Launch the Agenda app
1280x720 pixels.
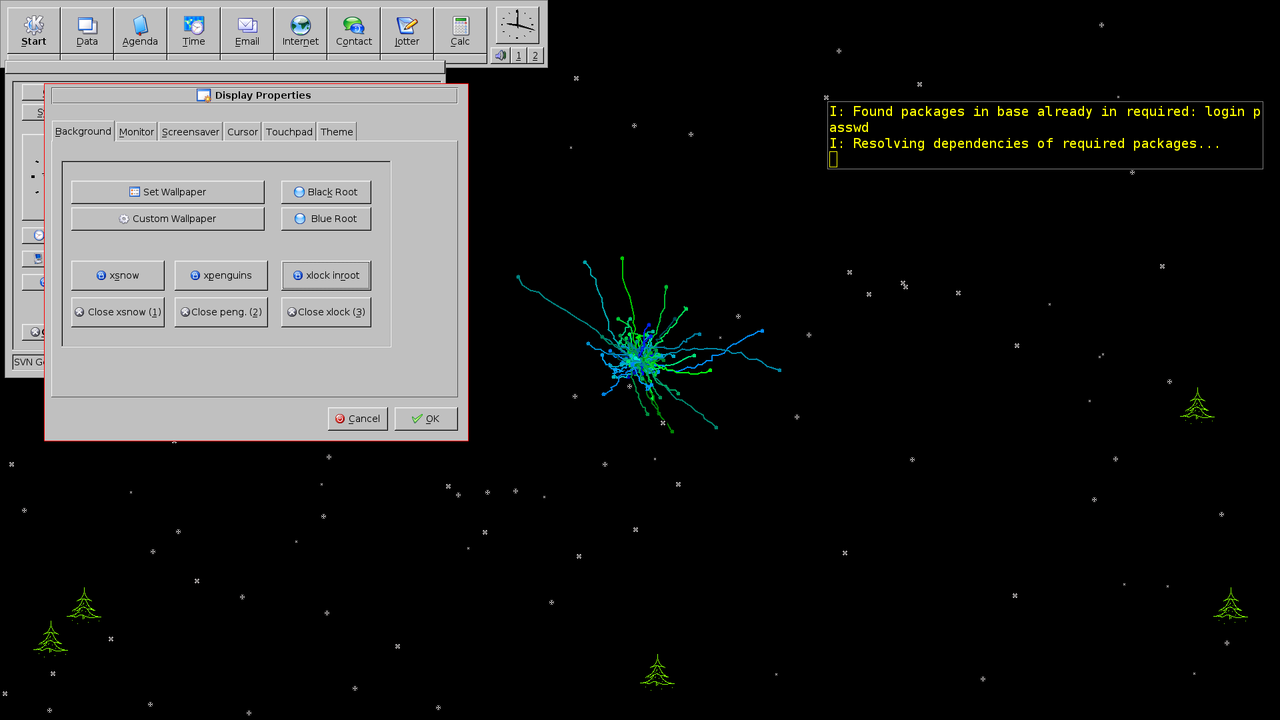[x=140, y=30]
